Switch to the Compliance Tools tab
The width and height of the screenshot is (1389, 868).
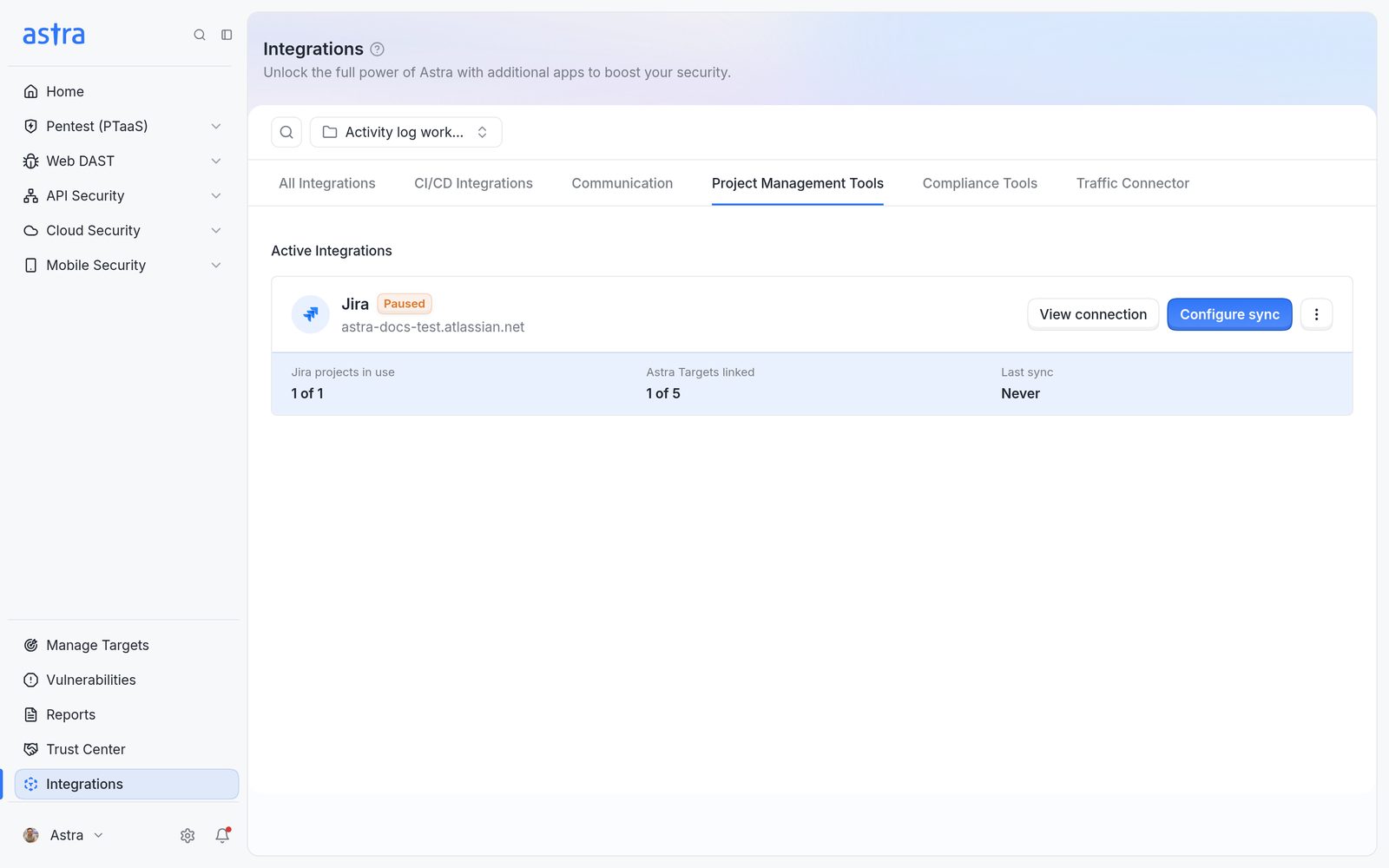tap(979, 183)
